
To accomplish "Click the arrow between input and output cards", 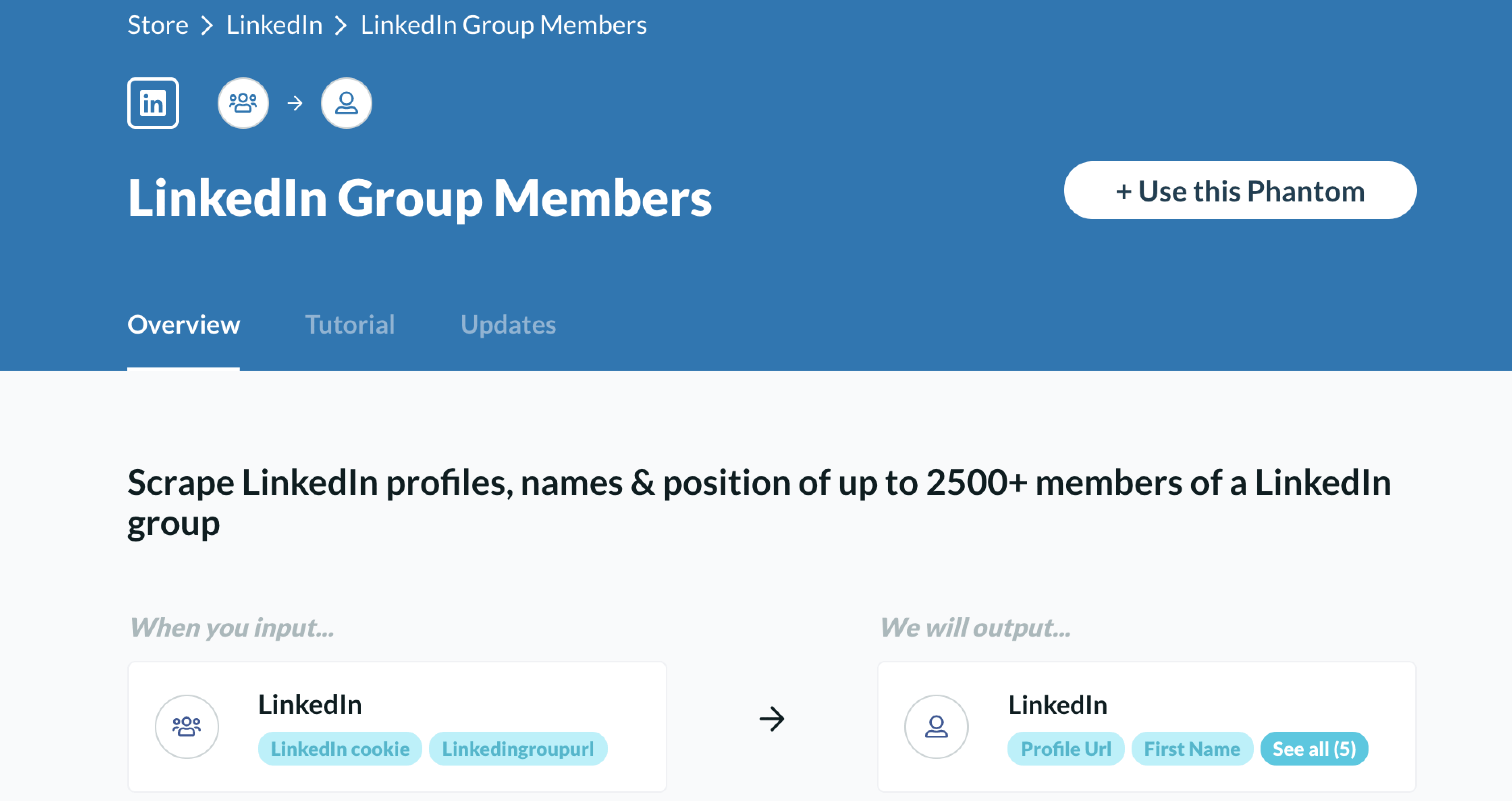I will [772, 719].
